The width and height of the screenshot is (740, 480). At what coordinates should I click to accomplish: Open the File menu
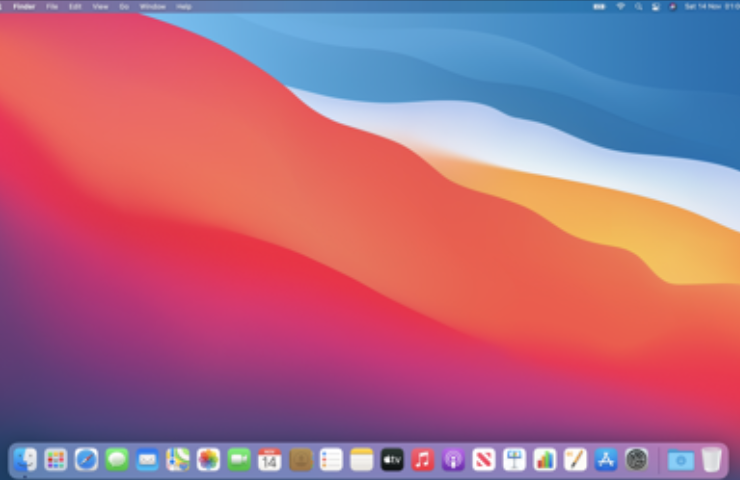(x=52, y=7)
